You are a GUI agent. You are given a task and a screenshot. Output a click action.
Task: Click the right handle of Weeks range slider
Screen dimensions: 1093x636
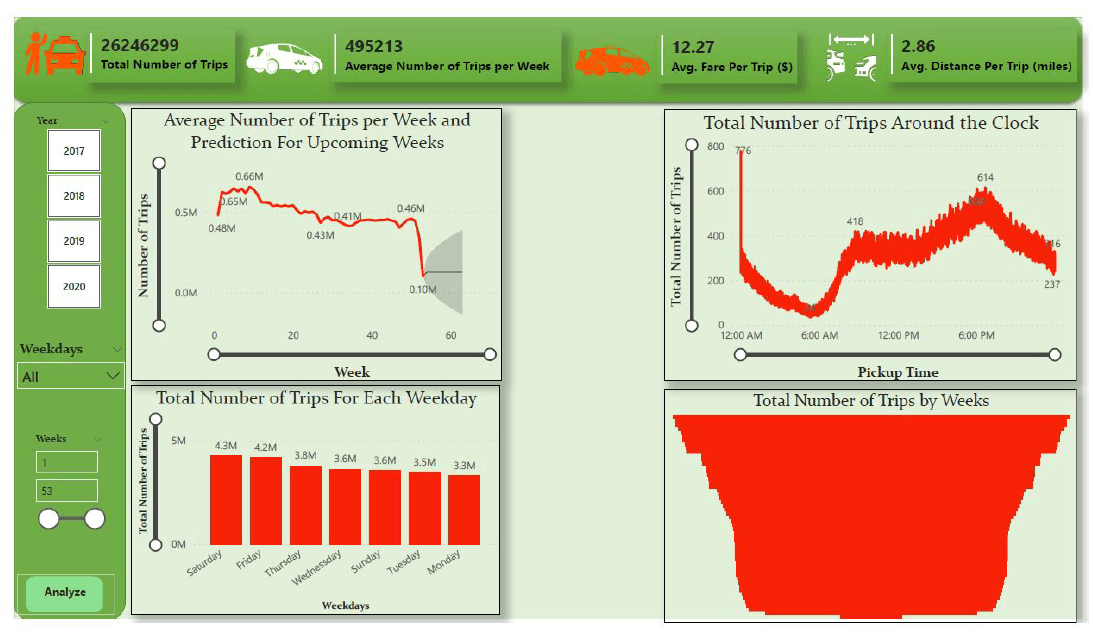tap(95, 518)
